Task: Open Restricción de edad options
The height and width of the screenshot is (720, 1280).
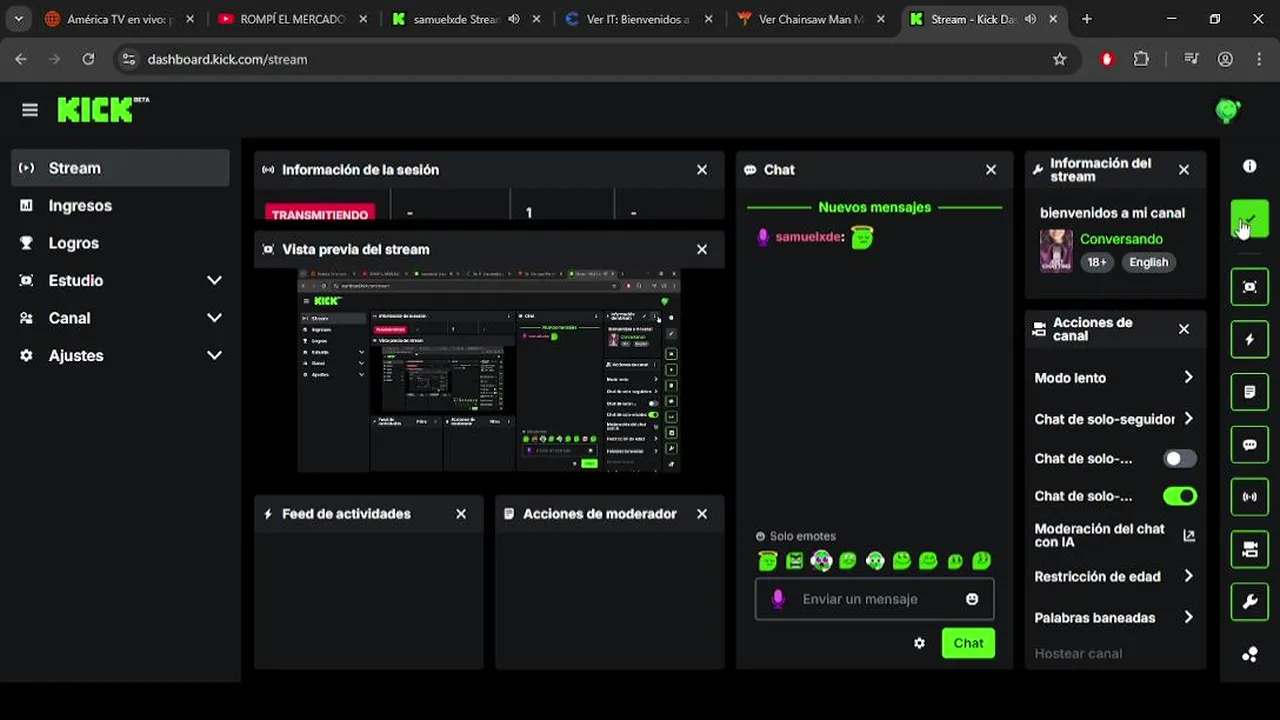Action: (1114, 577)
